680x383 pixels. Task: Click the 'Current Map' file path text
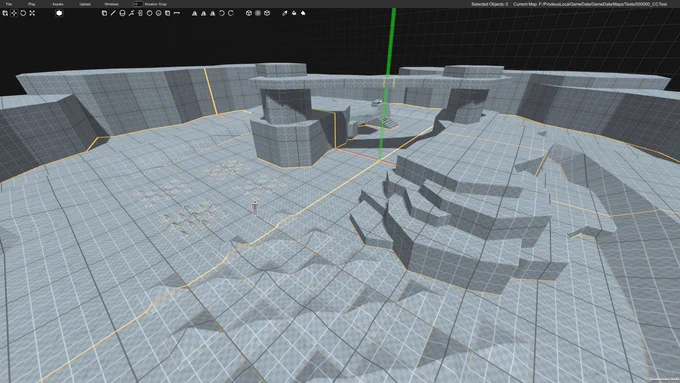coord(590,4)
